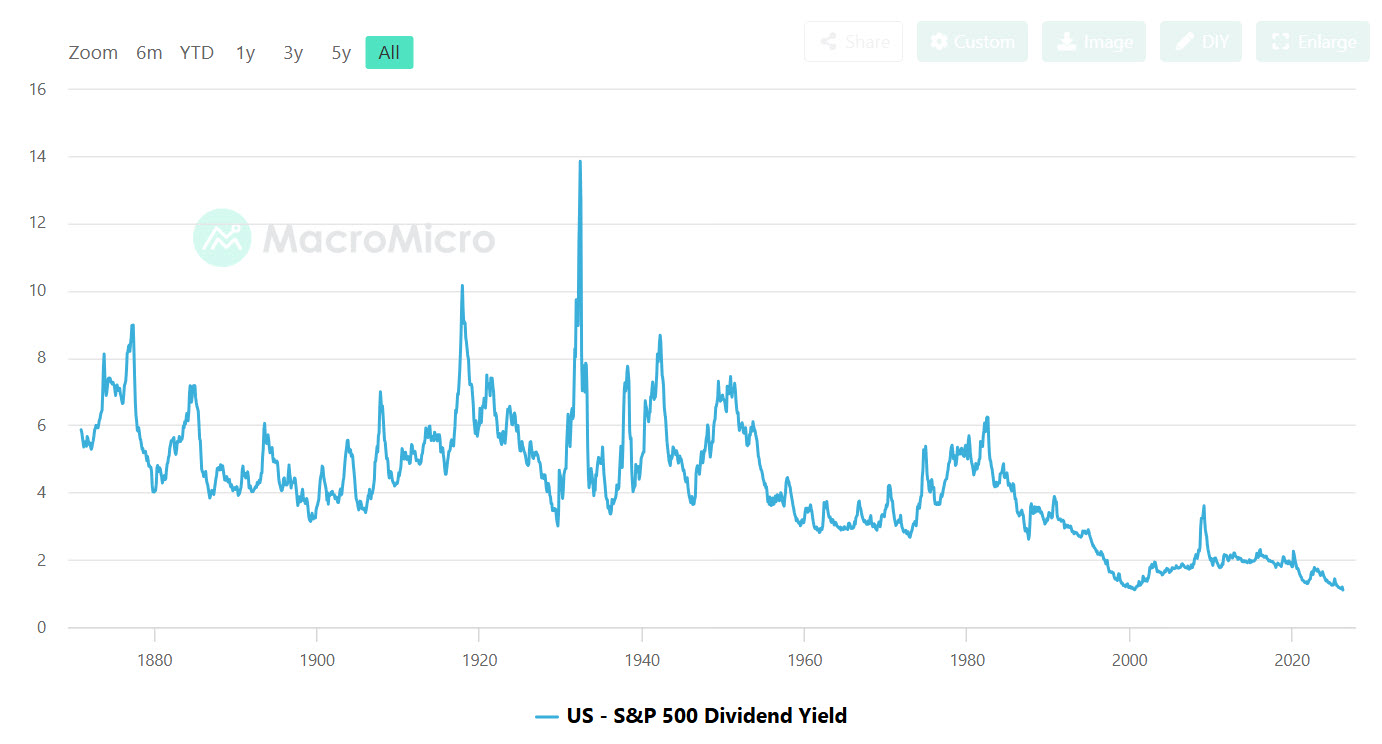Click the 1880 x-axis year label
This screenshot has height=744, width=1382.
click(x=154, y=661)
